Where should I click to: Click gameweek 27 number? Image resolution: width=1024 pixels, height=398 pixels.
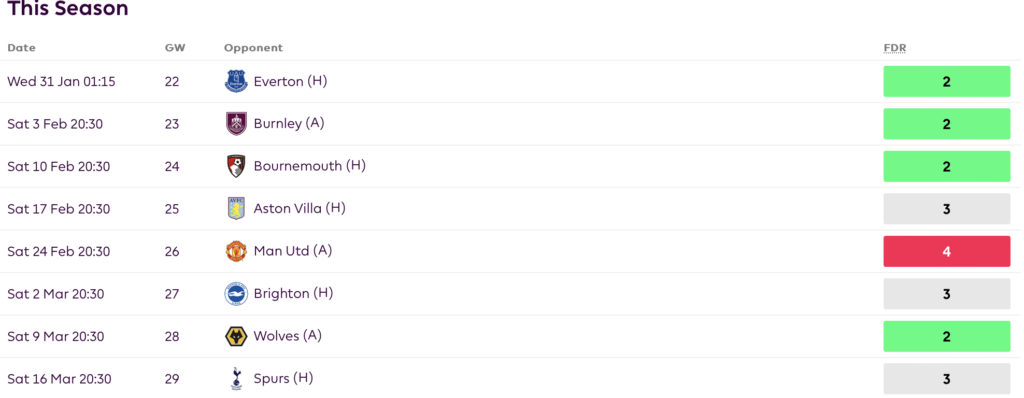point(172,294)
